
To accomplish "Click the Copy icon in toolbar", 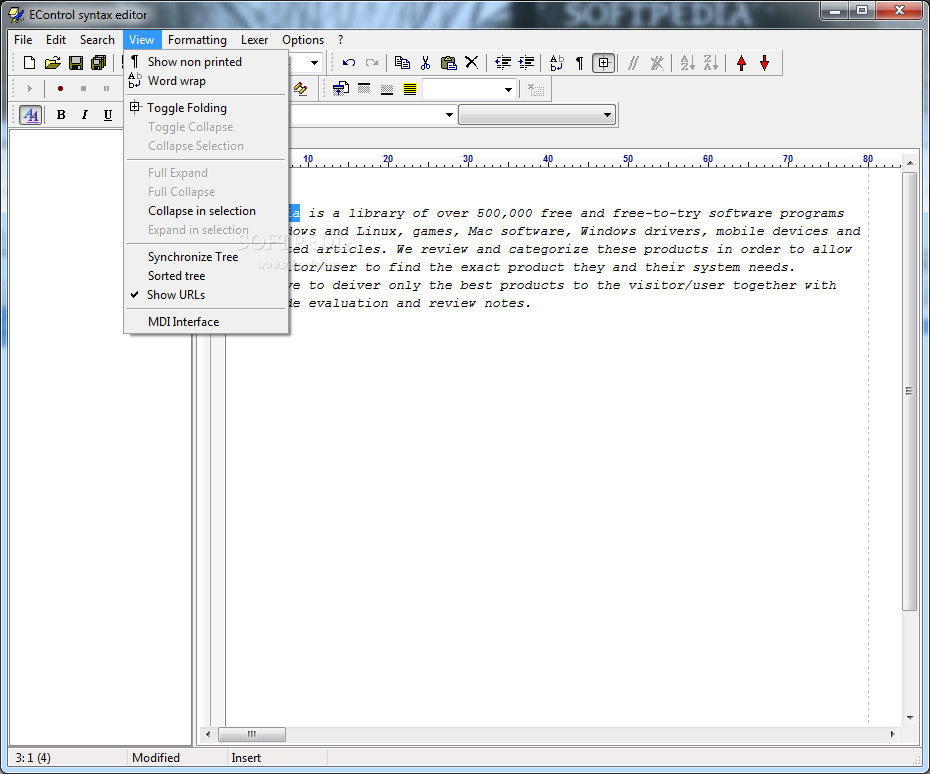I will coord(402,62).
